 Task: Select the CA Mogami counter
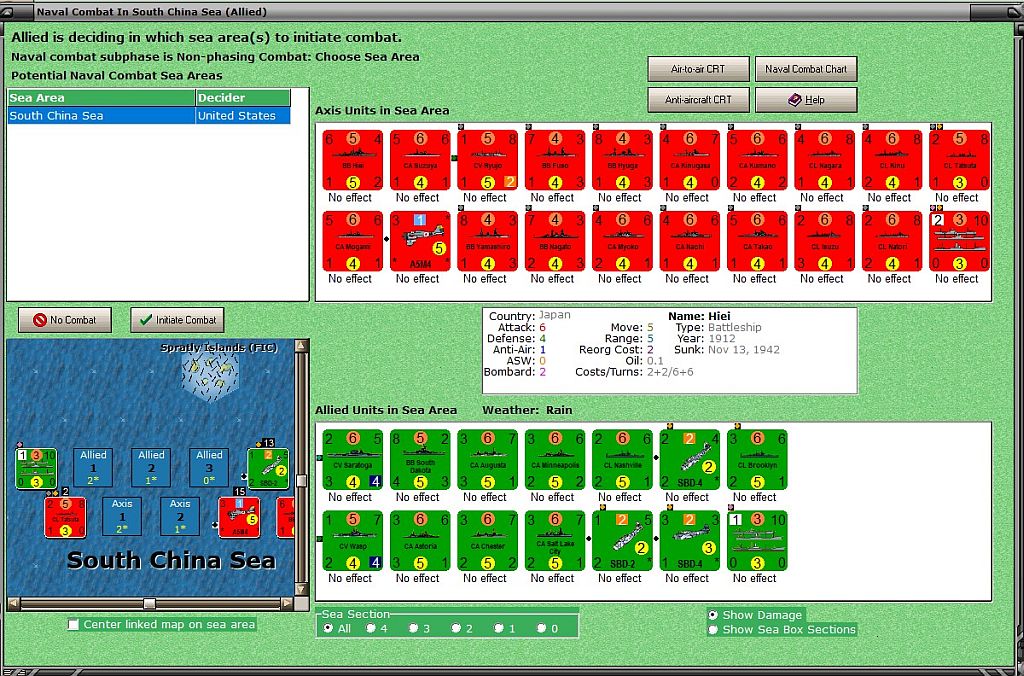tap(353, 241)
